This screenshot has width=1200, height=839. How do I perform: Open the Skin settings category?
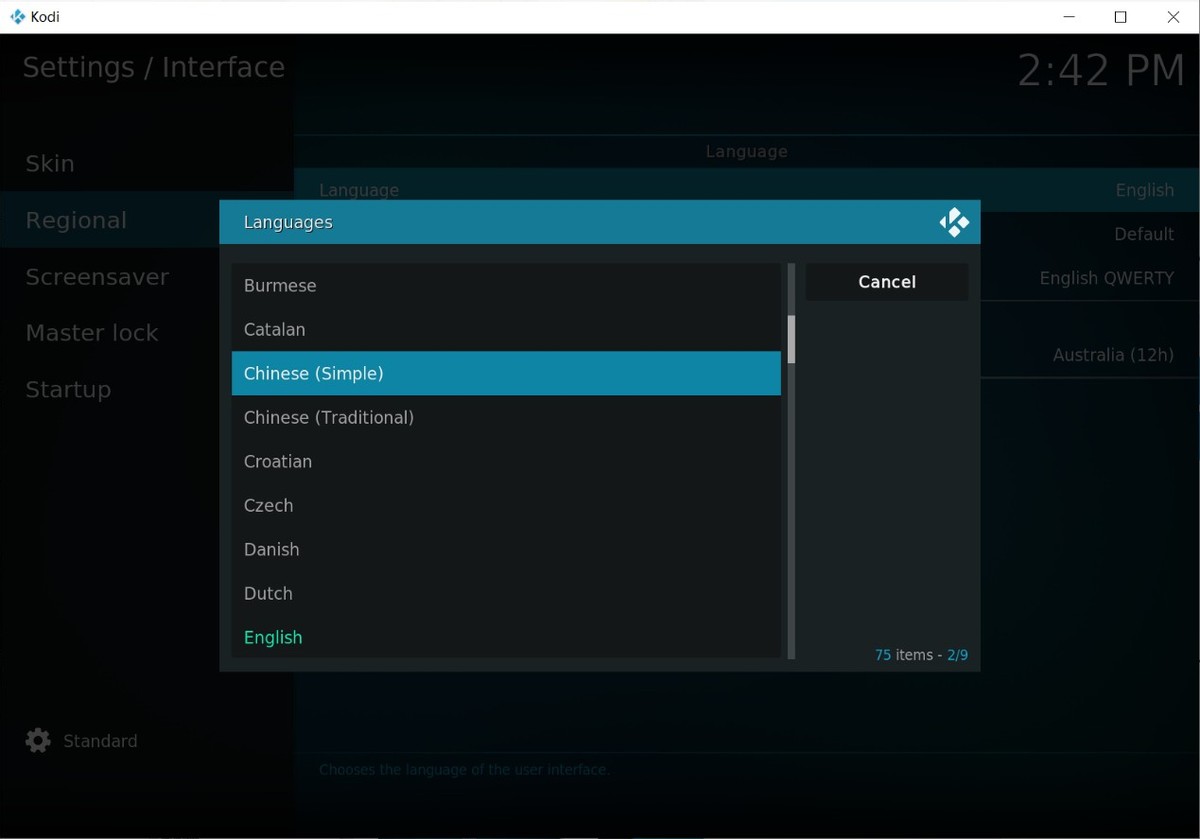(147, 163)
